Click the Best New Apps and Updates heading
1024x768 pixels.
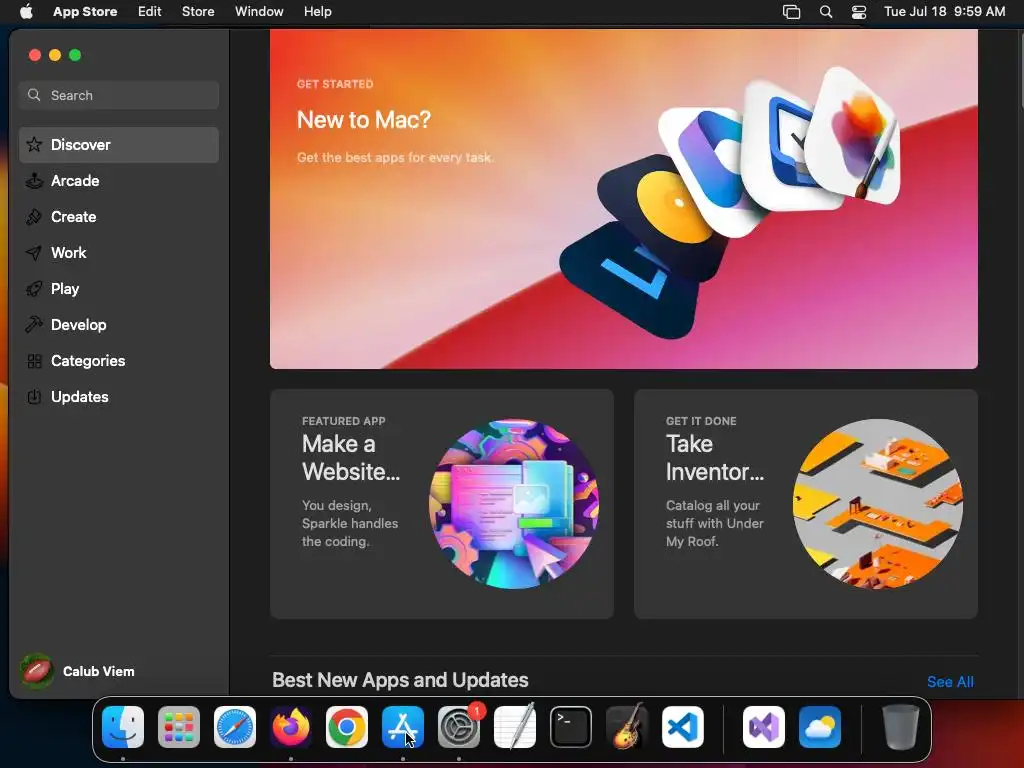point(400,680)
